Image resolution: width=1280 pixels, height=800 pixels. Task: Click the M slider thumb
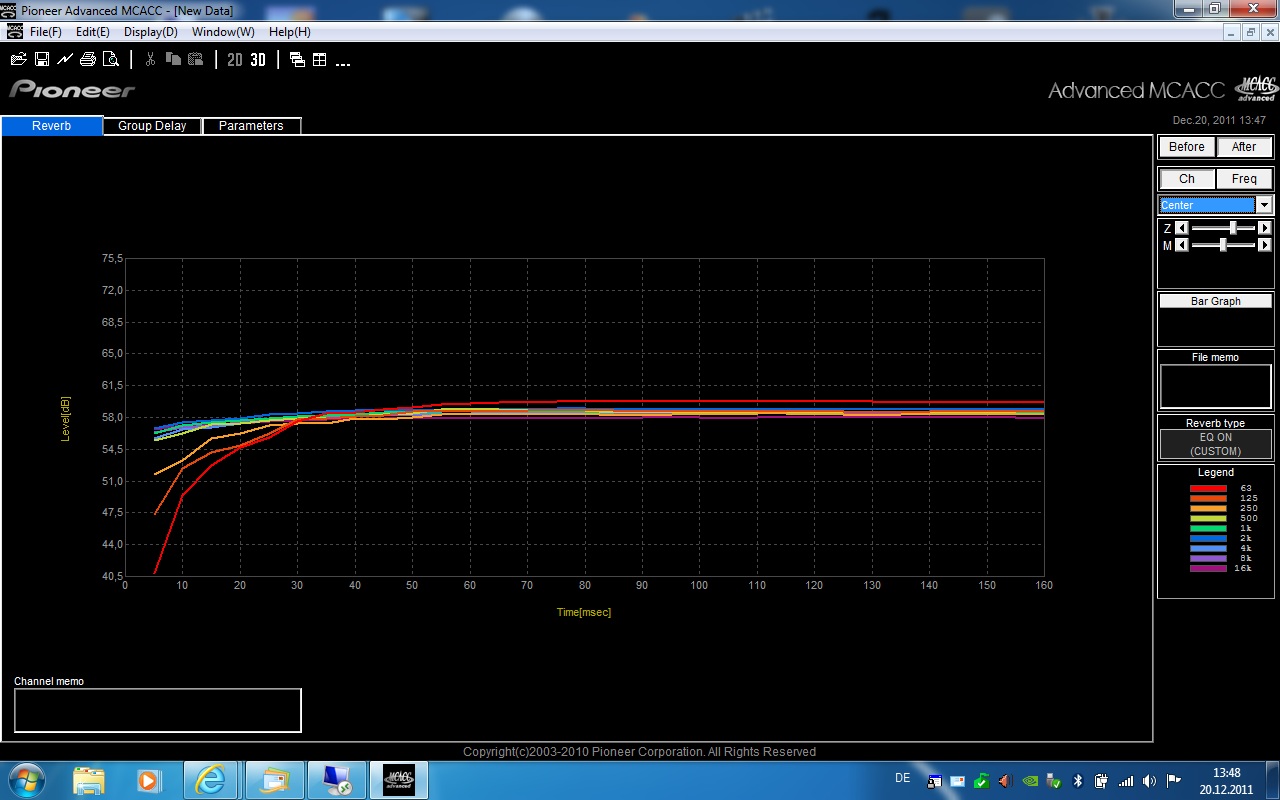click(x=1223, y=245)
